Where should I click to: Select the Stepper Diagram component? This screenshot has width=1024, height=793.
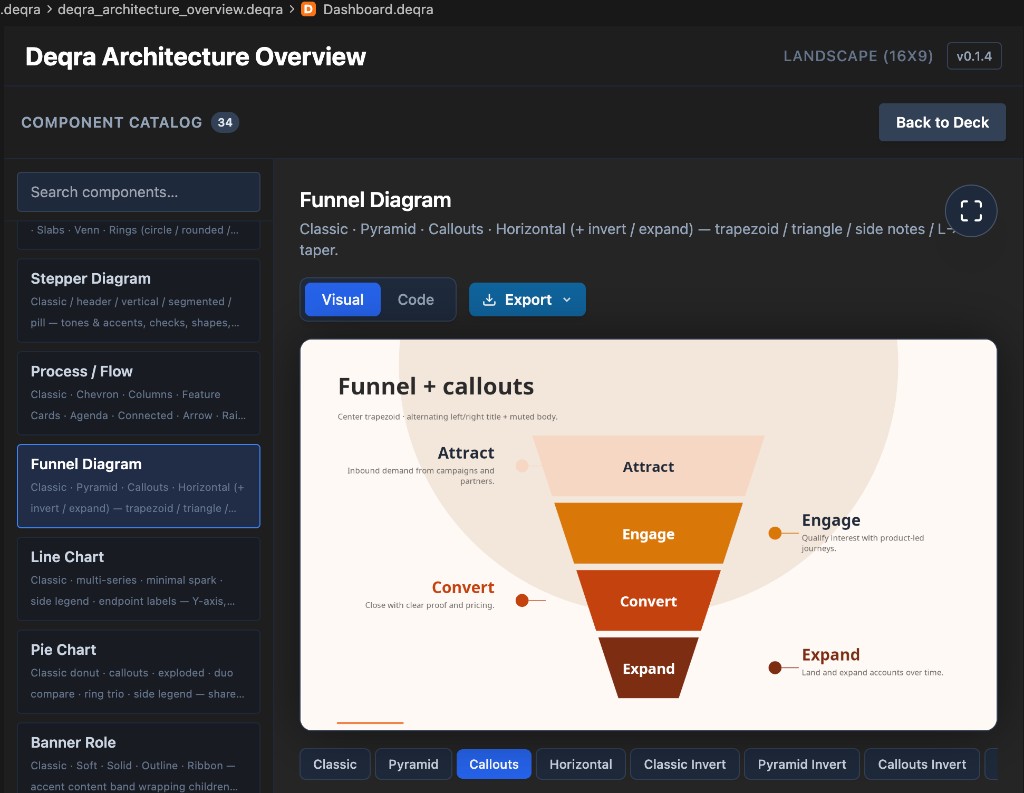click(138, 300)
